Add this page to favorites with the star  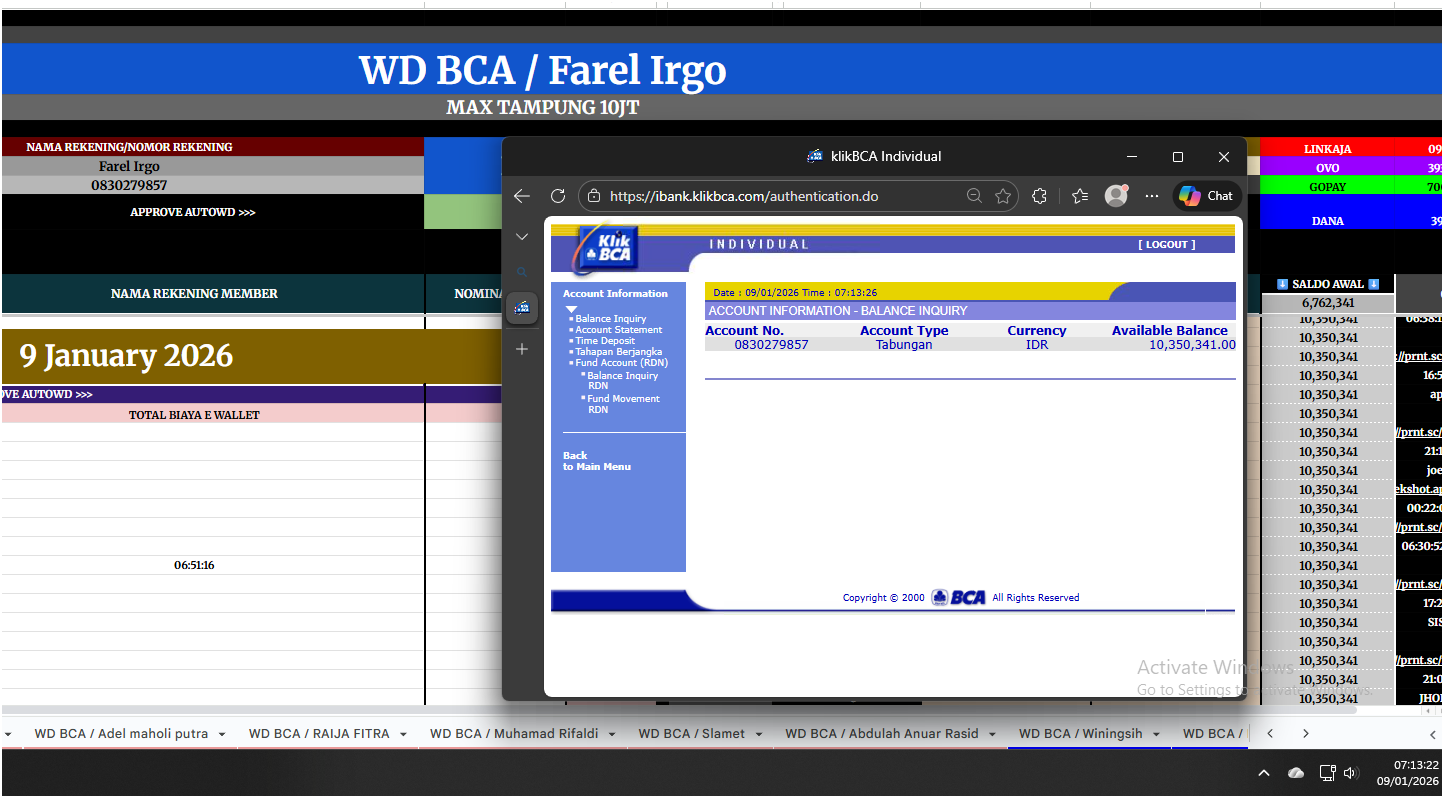click(1003, 196)
